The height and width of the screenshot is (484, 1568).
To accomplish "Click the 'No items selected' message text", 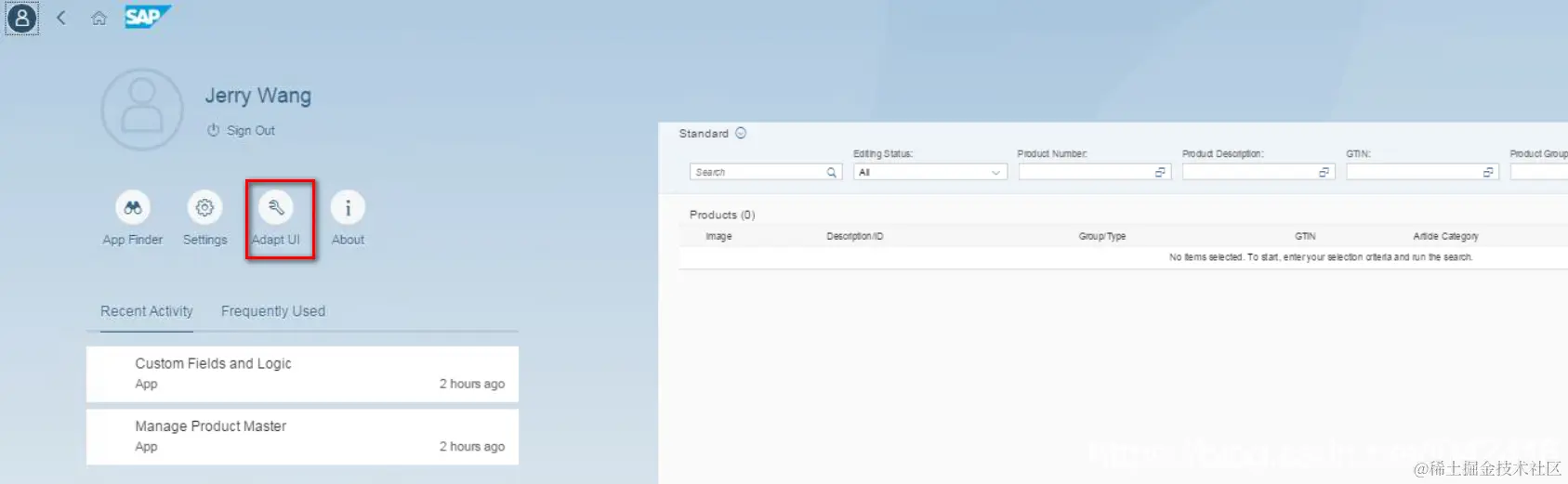I will [1321, 257].
